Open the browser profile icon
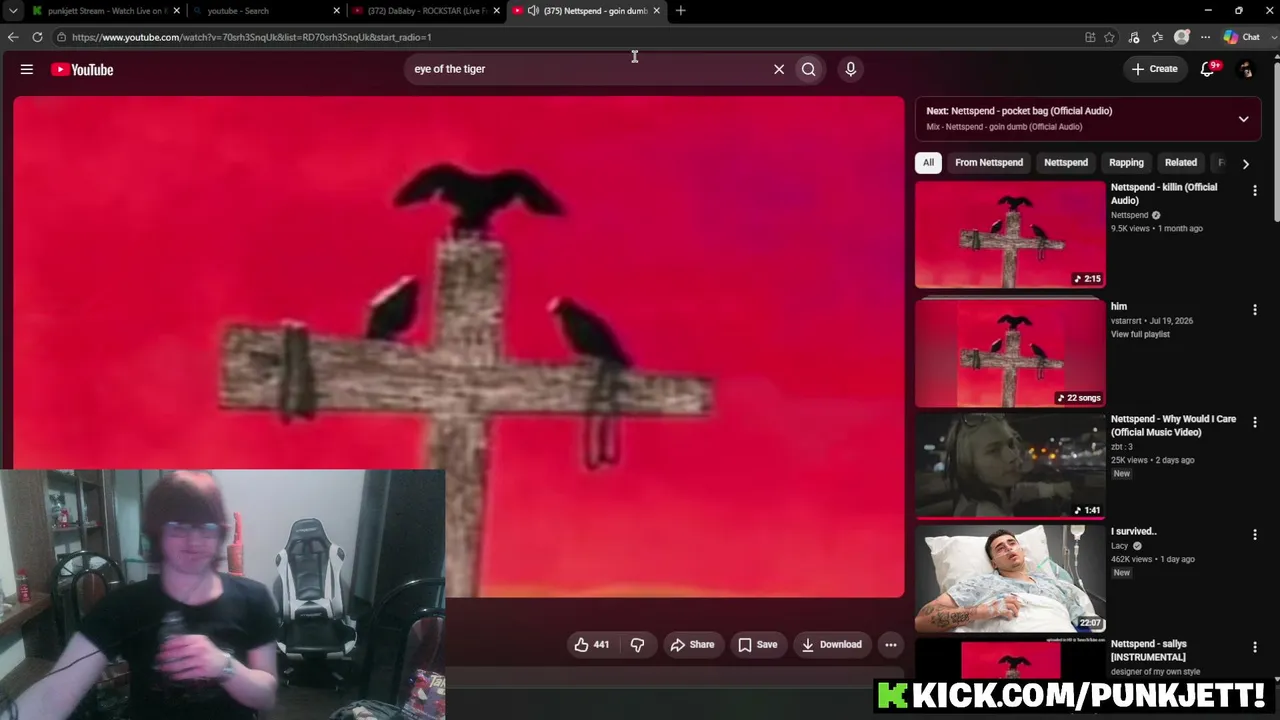Viewport: 1280px width, 720px height. 1182,37
